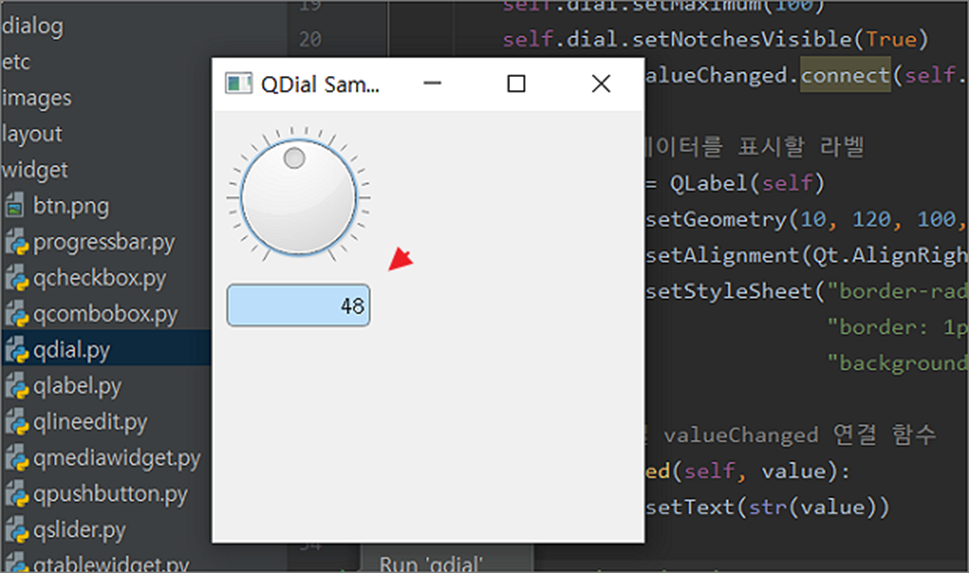The width and height of the screenshot is (969, 573).
Task: Select the layout folder in project tree
Action: click(32, 134)
